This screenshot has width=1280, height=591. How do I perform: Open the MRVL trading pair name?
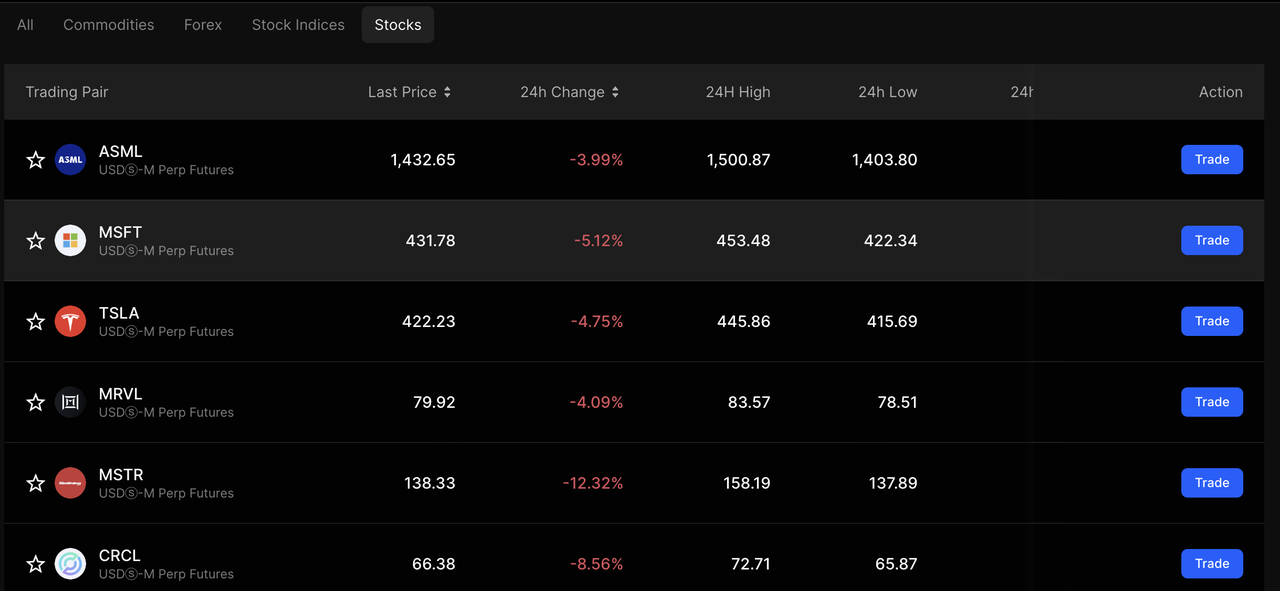[x=121, y=394]
